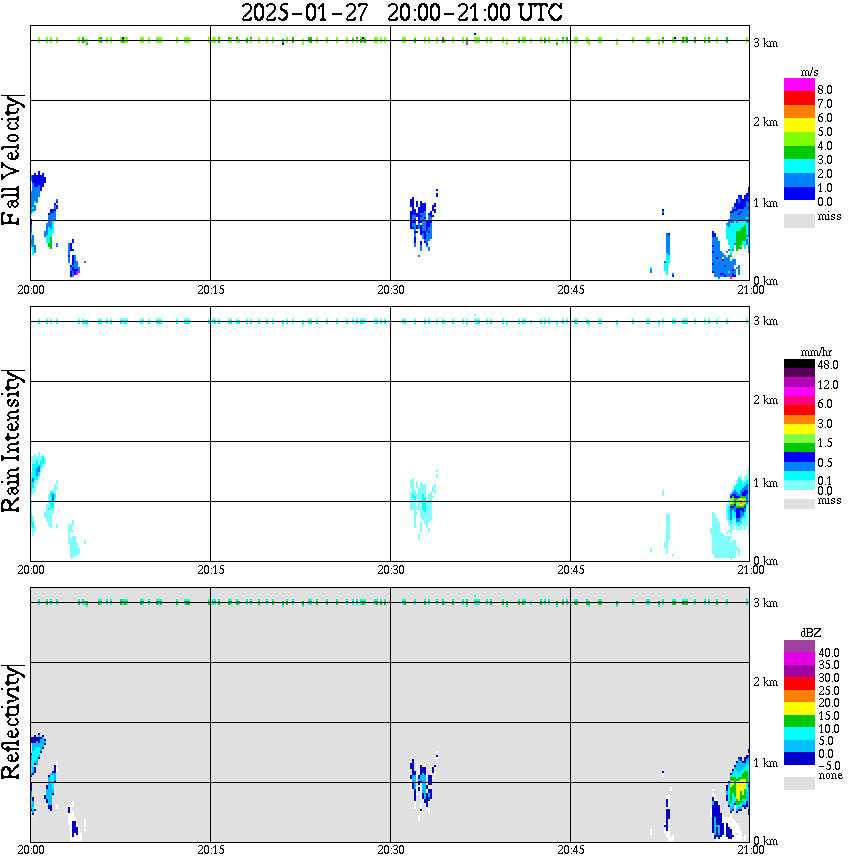Click the '1 km' label beside Reflectivity panel
Image resolution: width=850 pixels, height=868 pixels.
(765, 763)
